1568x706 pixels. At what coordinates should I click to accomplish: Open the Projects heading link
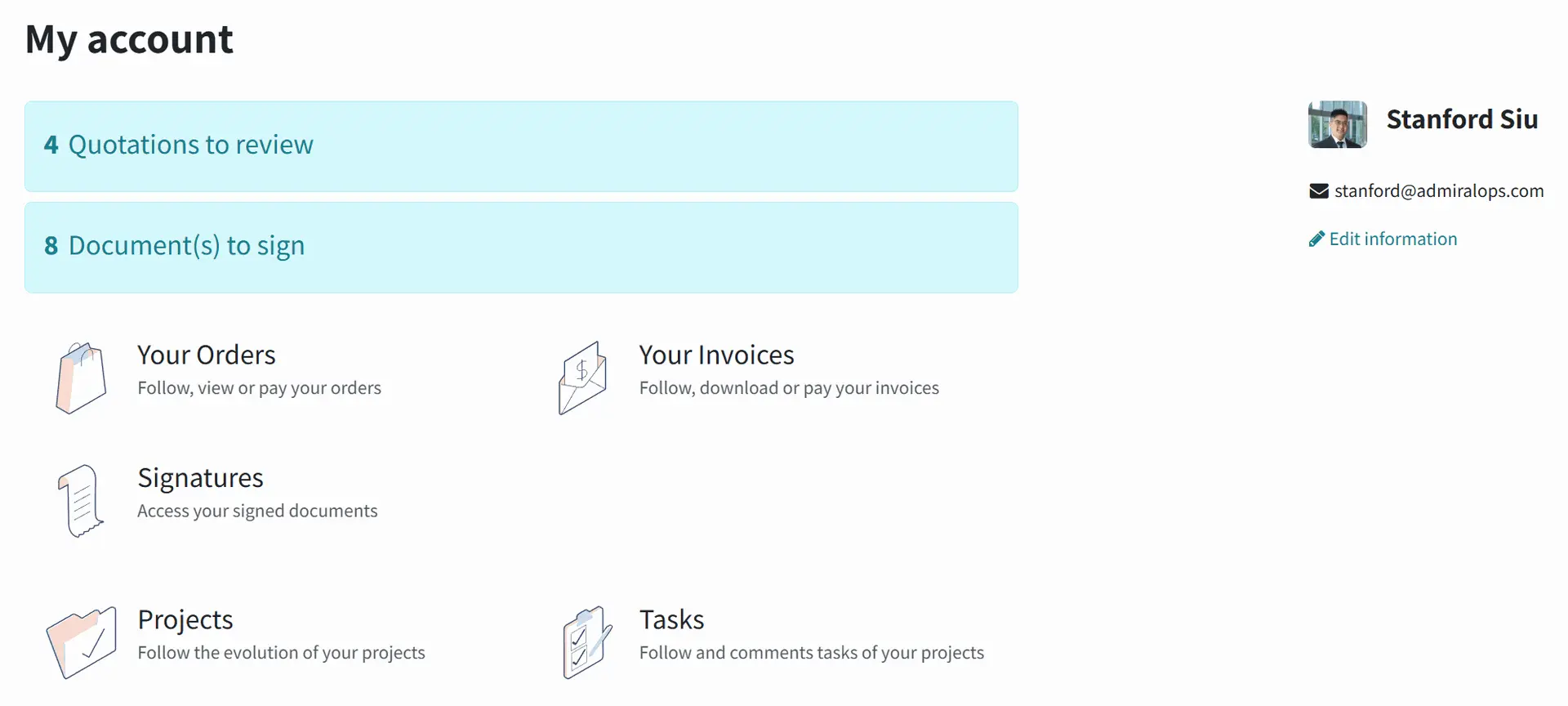(x=185, y=620)
